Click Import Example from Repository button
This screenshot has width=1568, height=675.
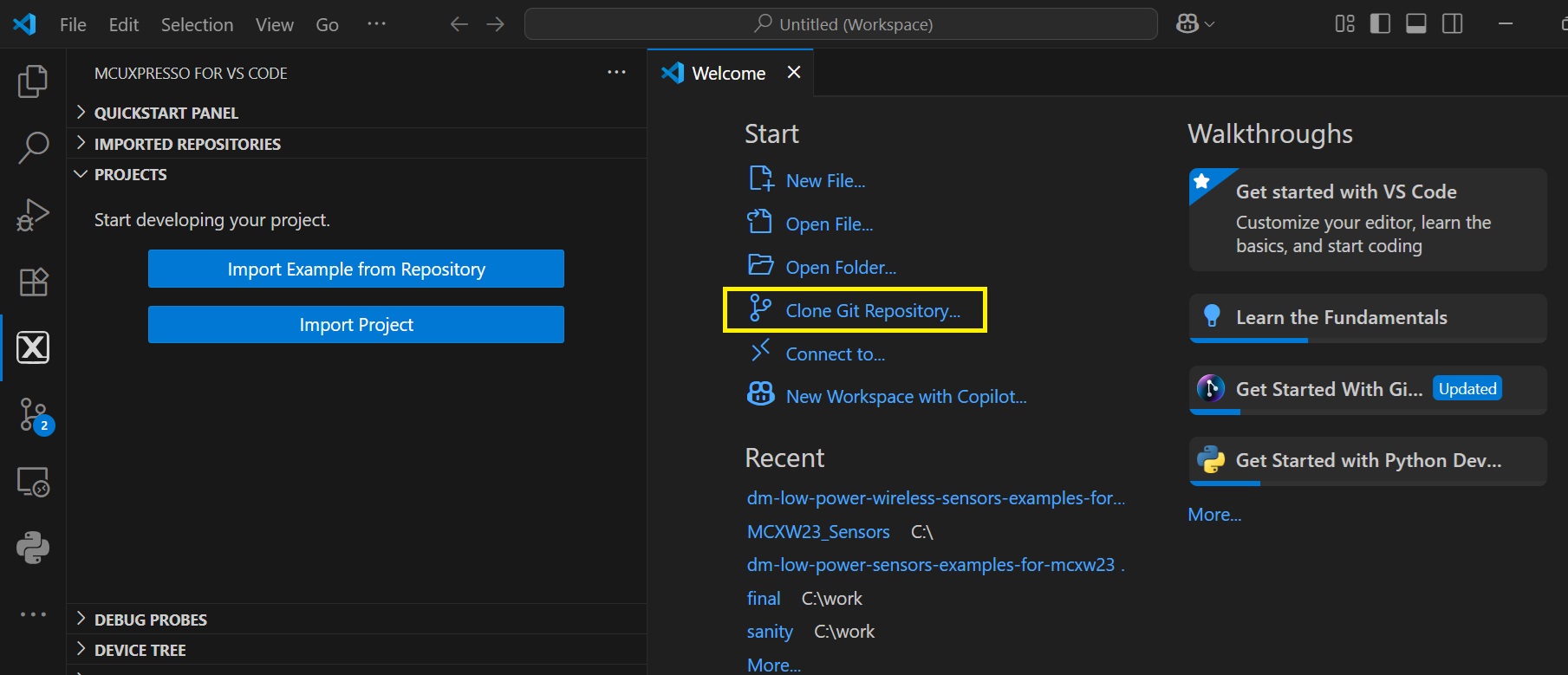click(355, 269)
